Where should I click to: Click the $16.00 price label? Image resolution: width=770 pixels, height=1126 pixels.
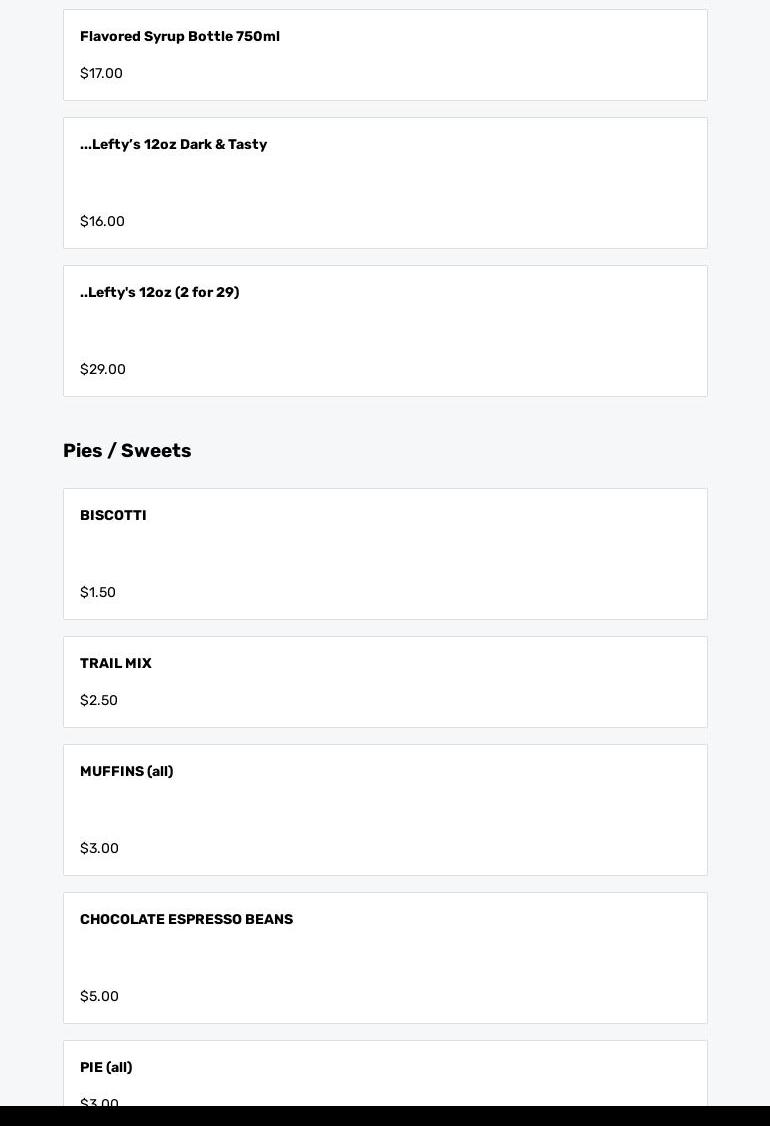102,222
